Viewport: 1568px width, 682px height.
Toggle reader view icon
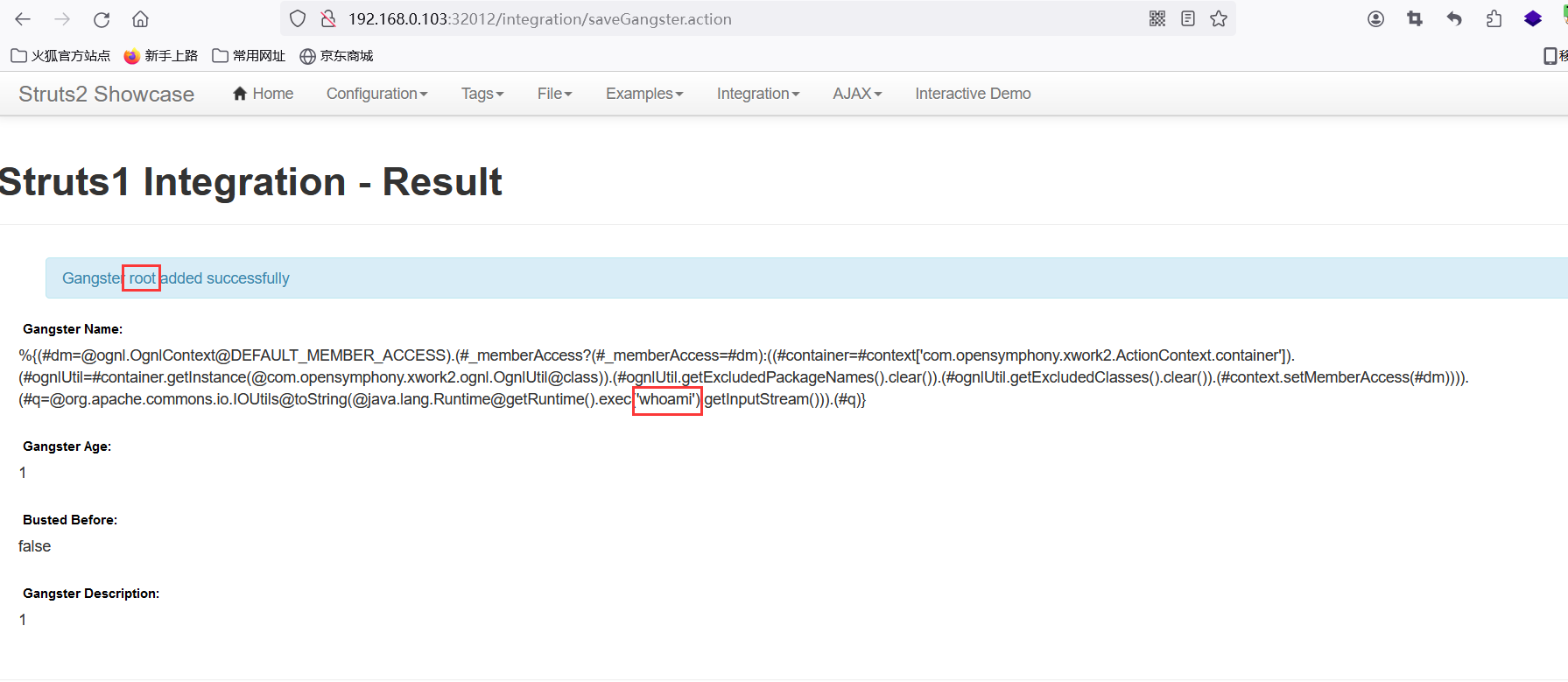[x=1188, y=18]
